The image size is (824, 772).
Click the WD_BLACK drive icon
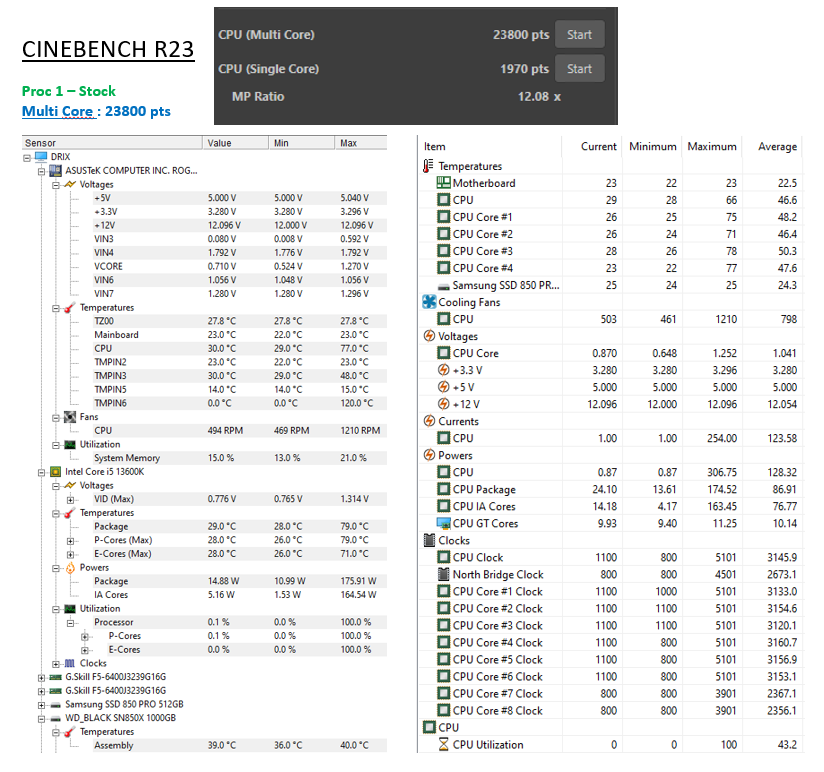(x=55, y=718)
